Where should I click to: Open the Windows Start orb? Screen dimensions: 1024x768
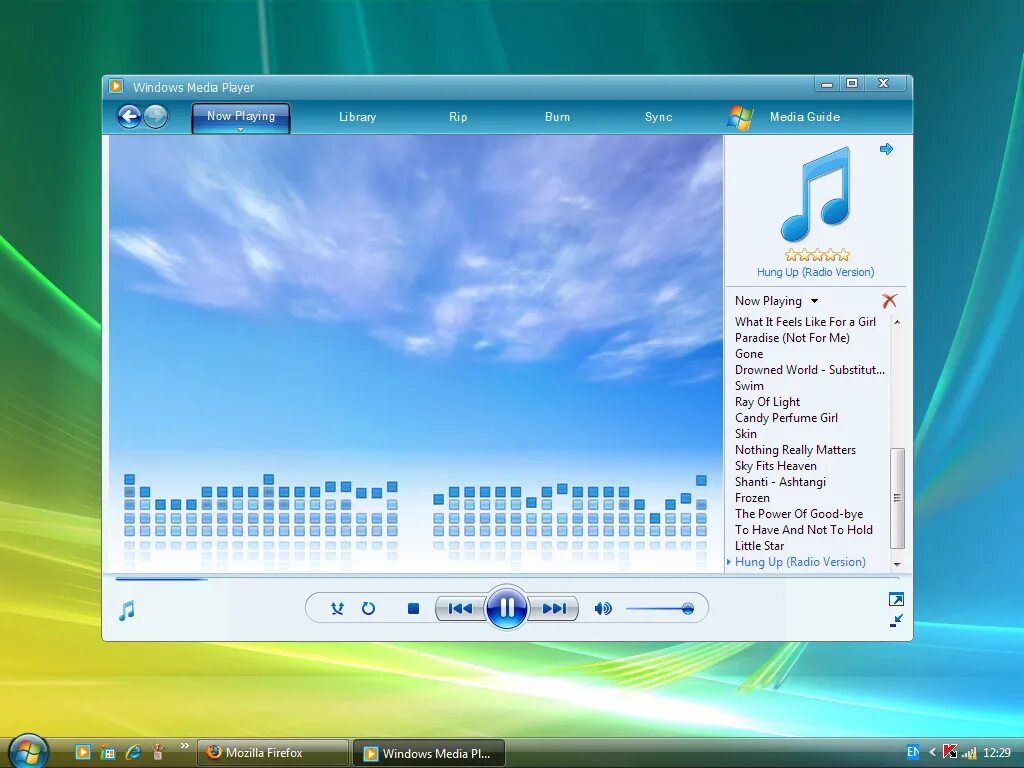tap(29, 751)
